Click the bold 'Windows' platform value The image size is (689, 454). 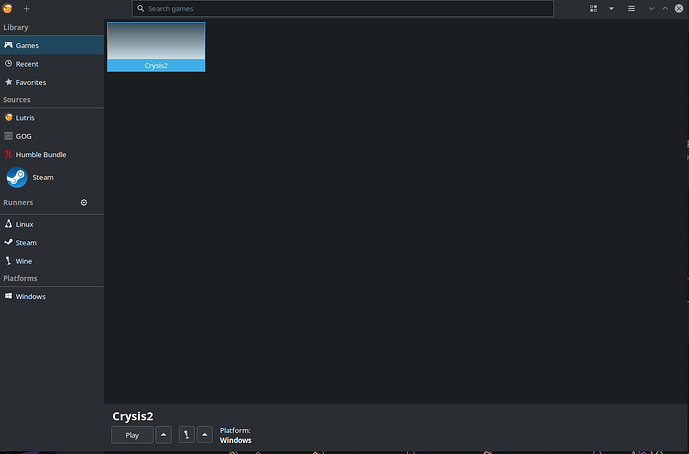(x=236, y=440)
